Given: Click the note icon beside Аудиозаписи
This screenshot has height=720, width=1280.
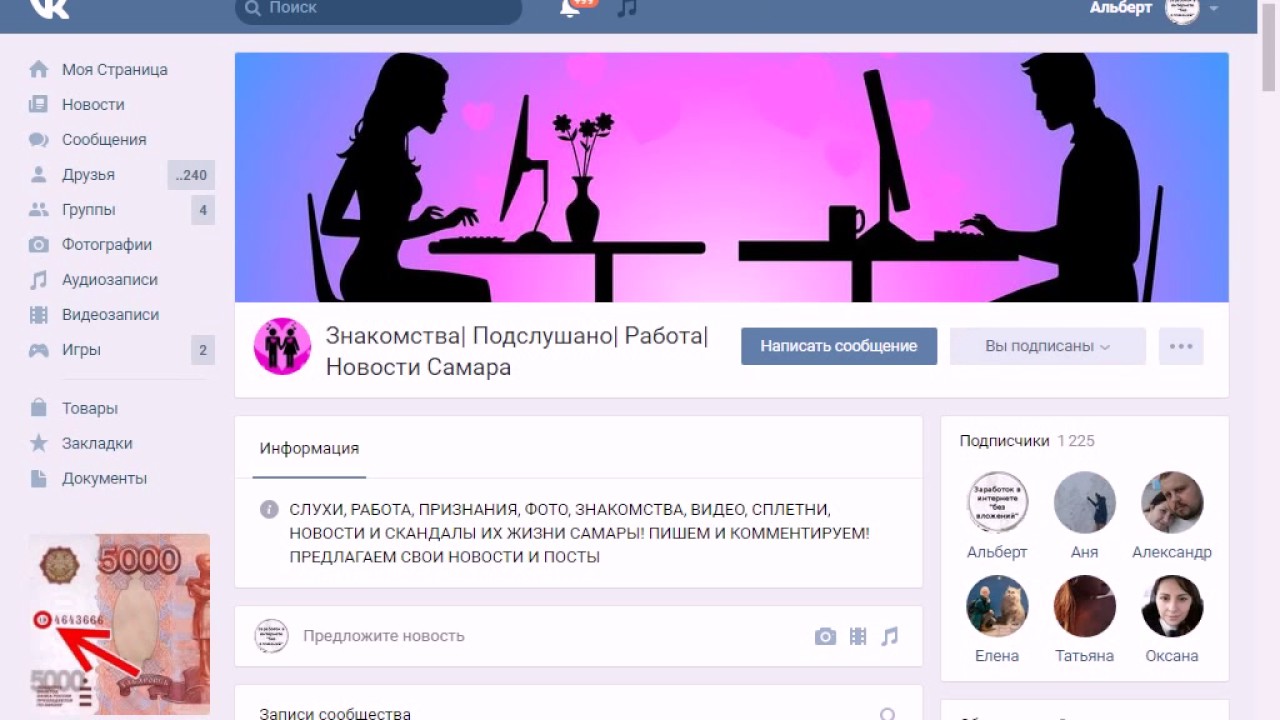Looking at the screenshot, I should pos(39,280).
